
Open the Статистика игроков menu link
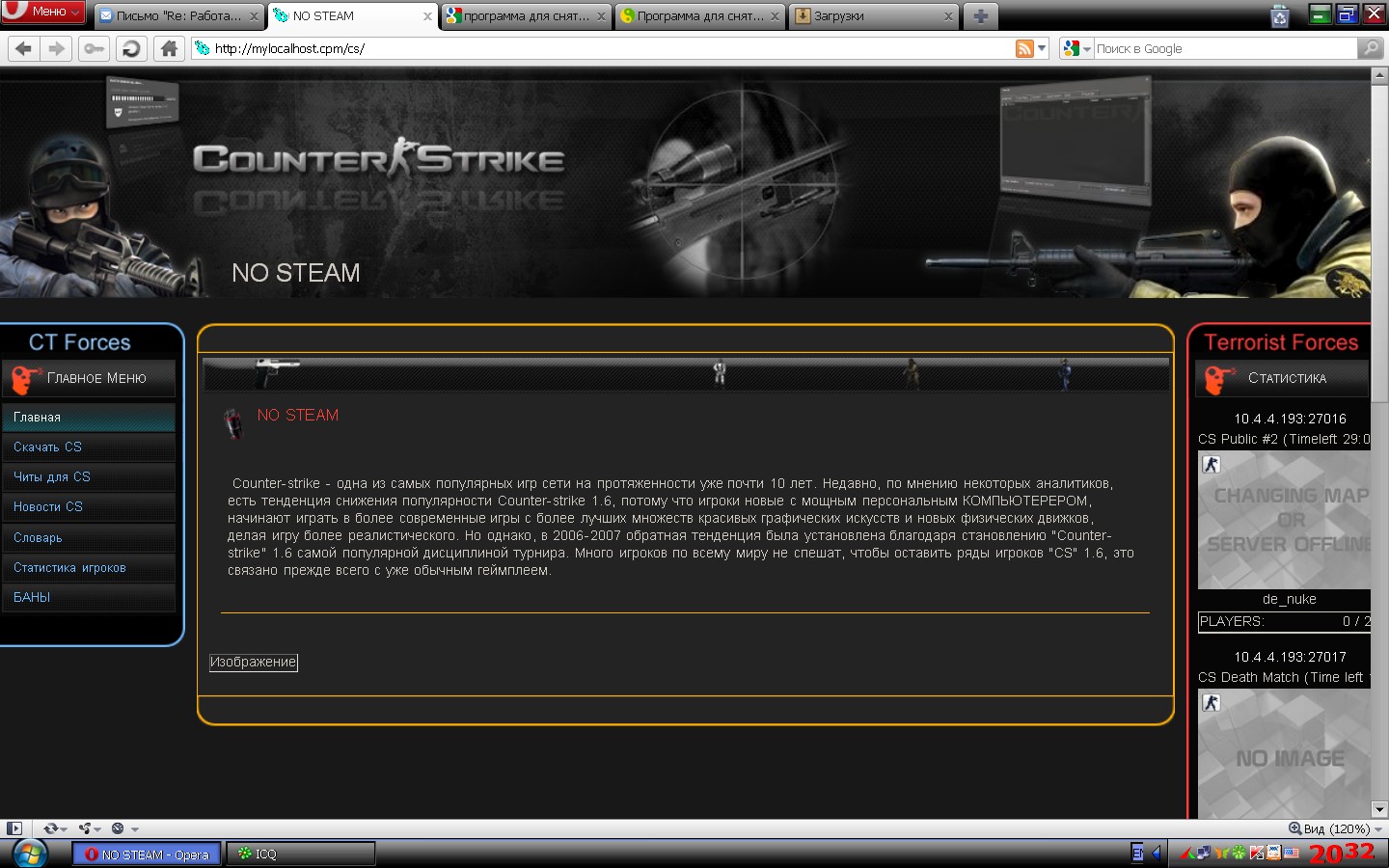89,568
